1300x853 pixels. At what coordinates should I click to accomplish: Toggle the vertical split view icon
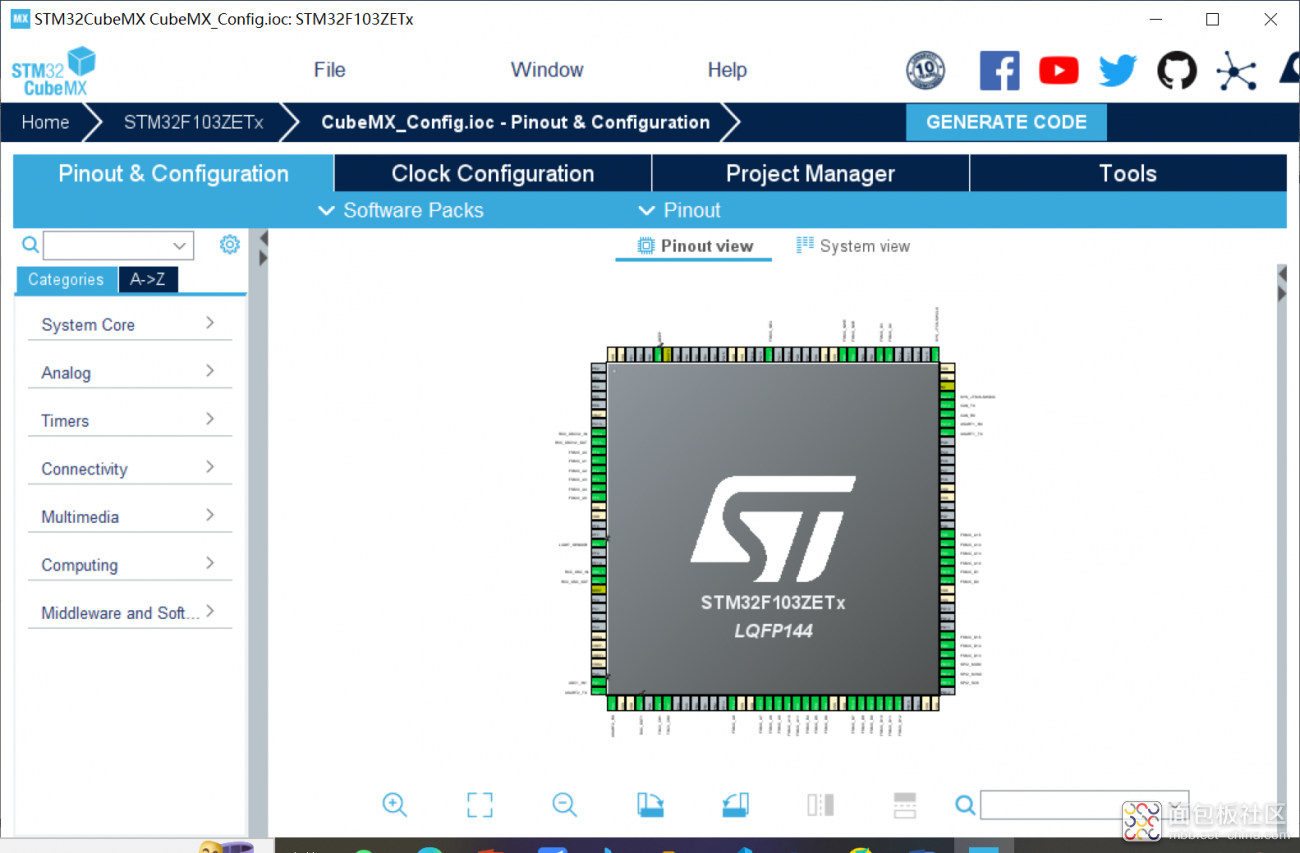pos(820,805)
